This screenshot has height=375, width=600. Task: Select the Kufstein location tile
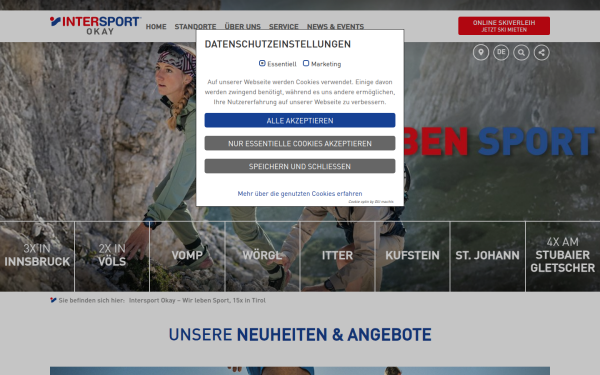click(x=412, y=256)
